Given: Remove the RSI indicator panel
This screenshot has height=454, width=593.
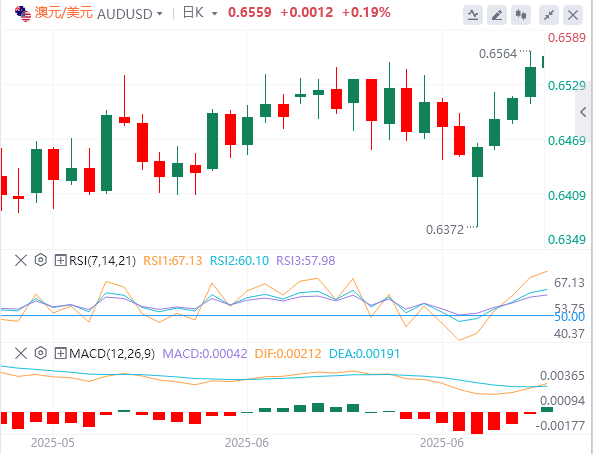Looking at the screenshot, I should click(x=21, y=260).
